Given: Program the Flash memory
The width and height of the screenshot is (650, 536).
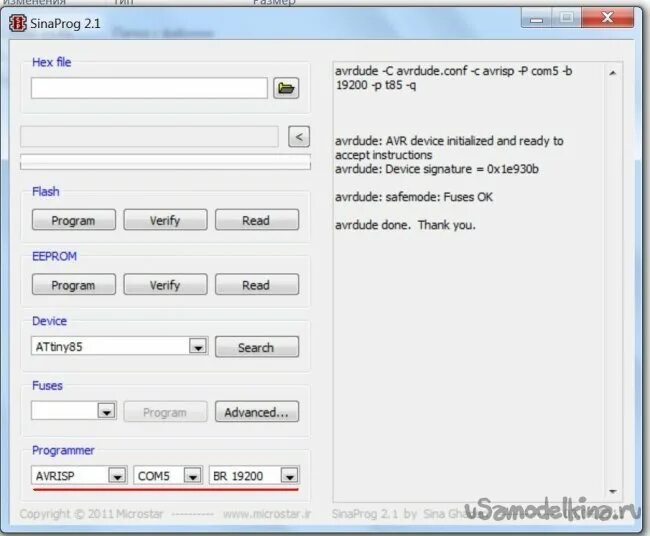Looking at the screenshot, I should (x=74, y=220).
